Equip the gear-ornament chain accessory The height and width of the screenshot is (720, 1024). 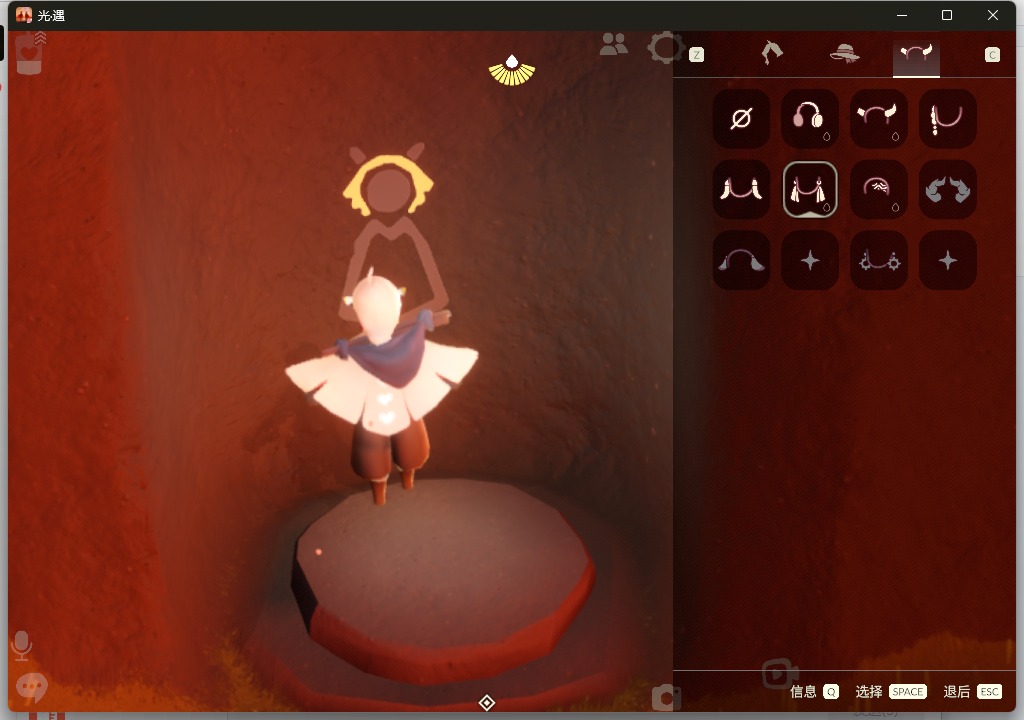(879, 260)
